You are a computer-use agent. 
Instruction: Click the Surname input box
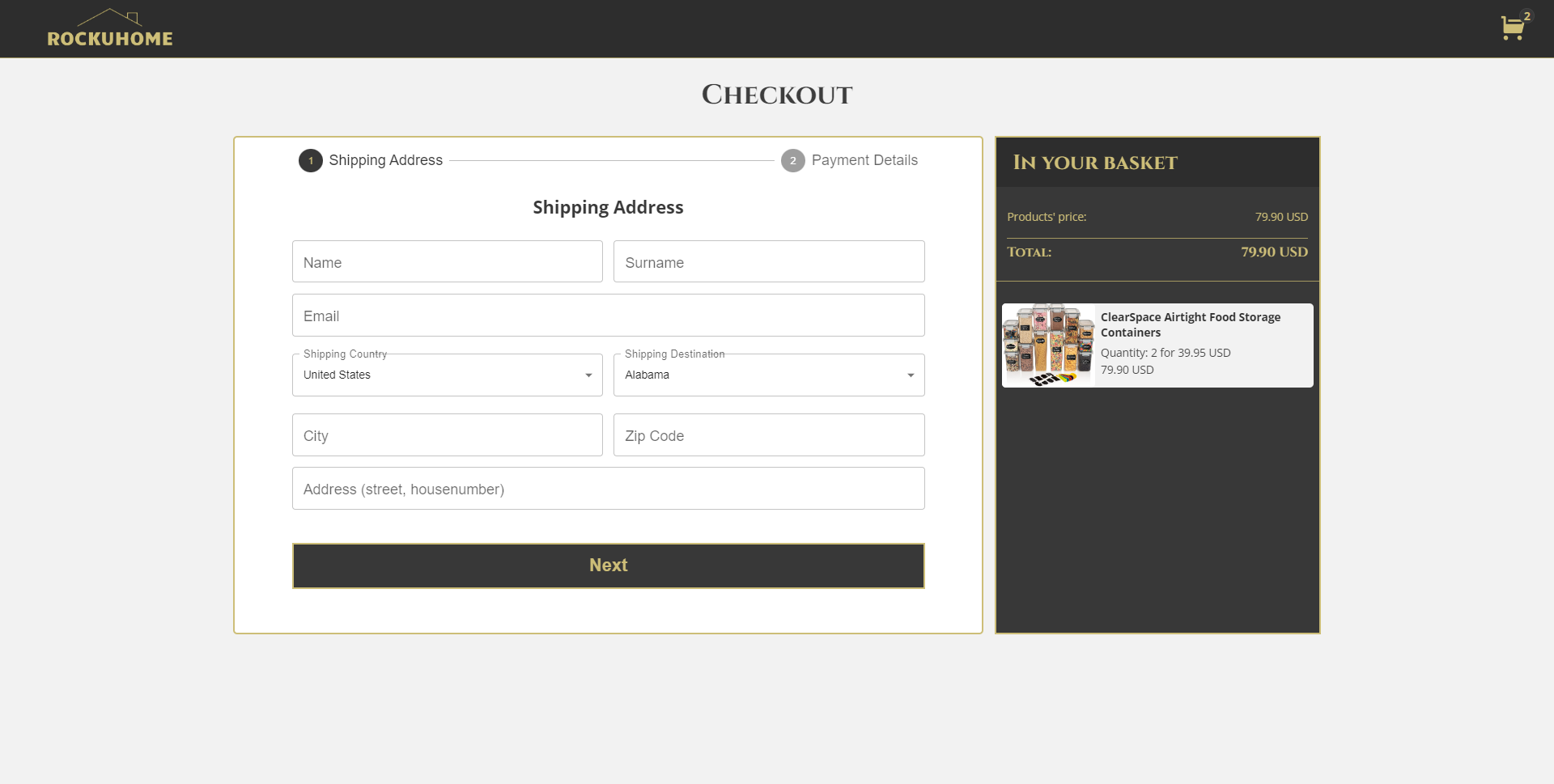[768, 261]
